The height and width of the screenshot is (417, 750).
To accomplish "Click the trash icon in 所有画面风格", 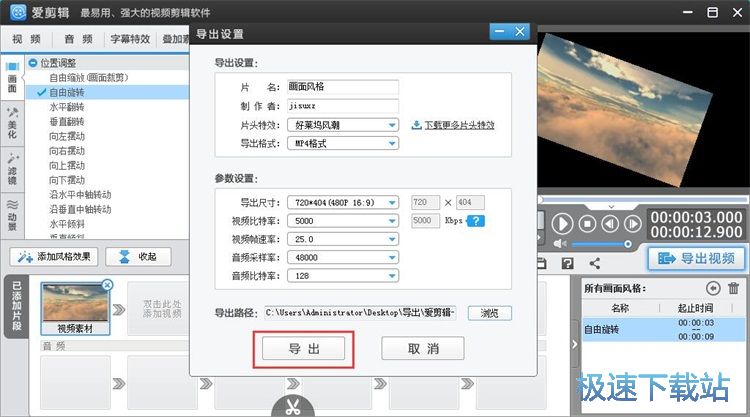I will [x=733, y=288].
